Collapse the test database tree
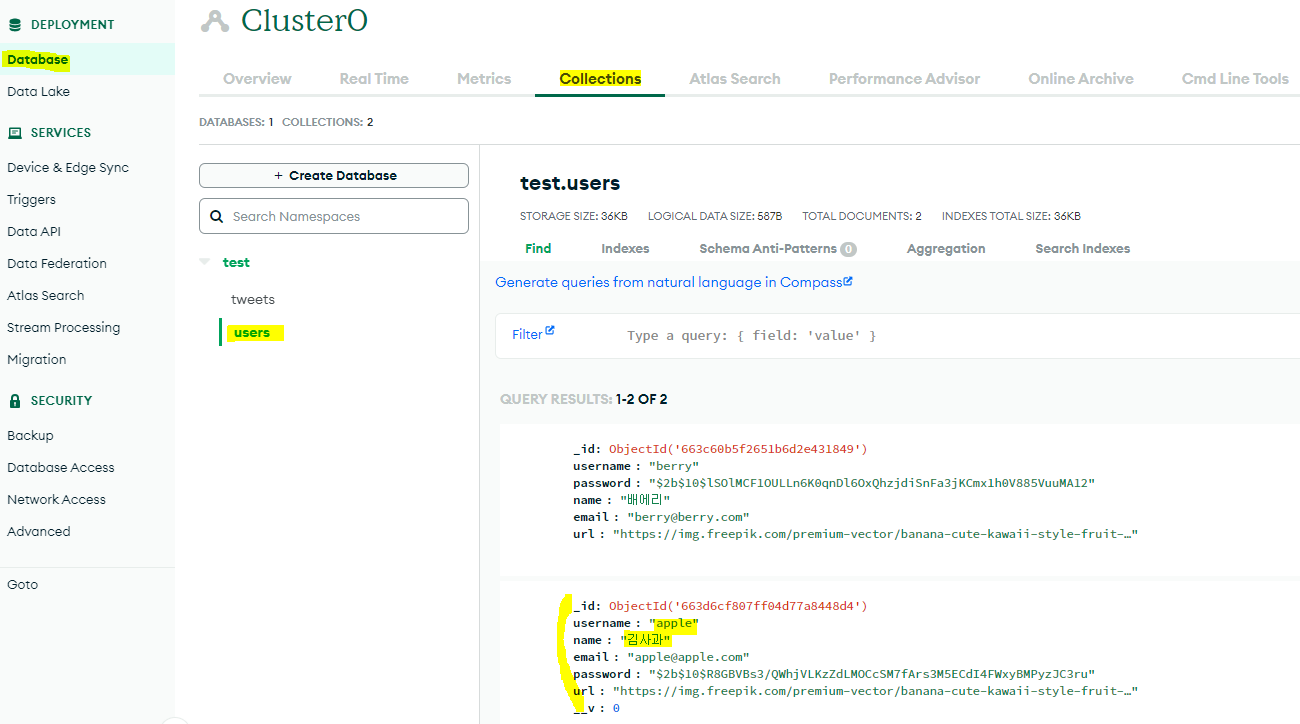 pos(205,262)
